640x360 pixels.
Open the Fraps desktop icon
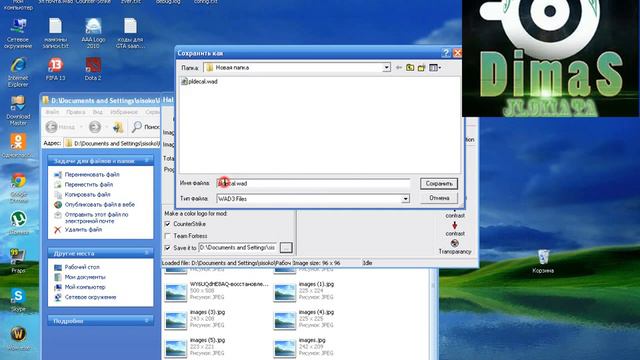pyautogui.click(x=18, y=260)
